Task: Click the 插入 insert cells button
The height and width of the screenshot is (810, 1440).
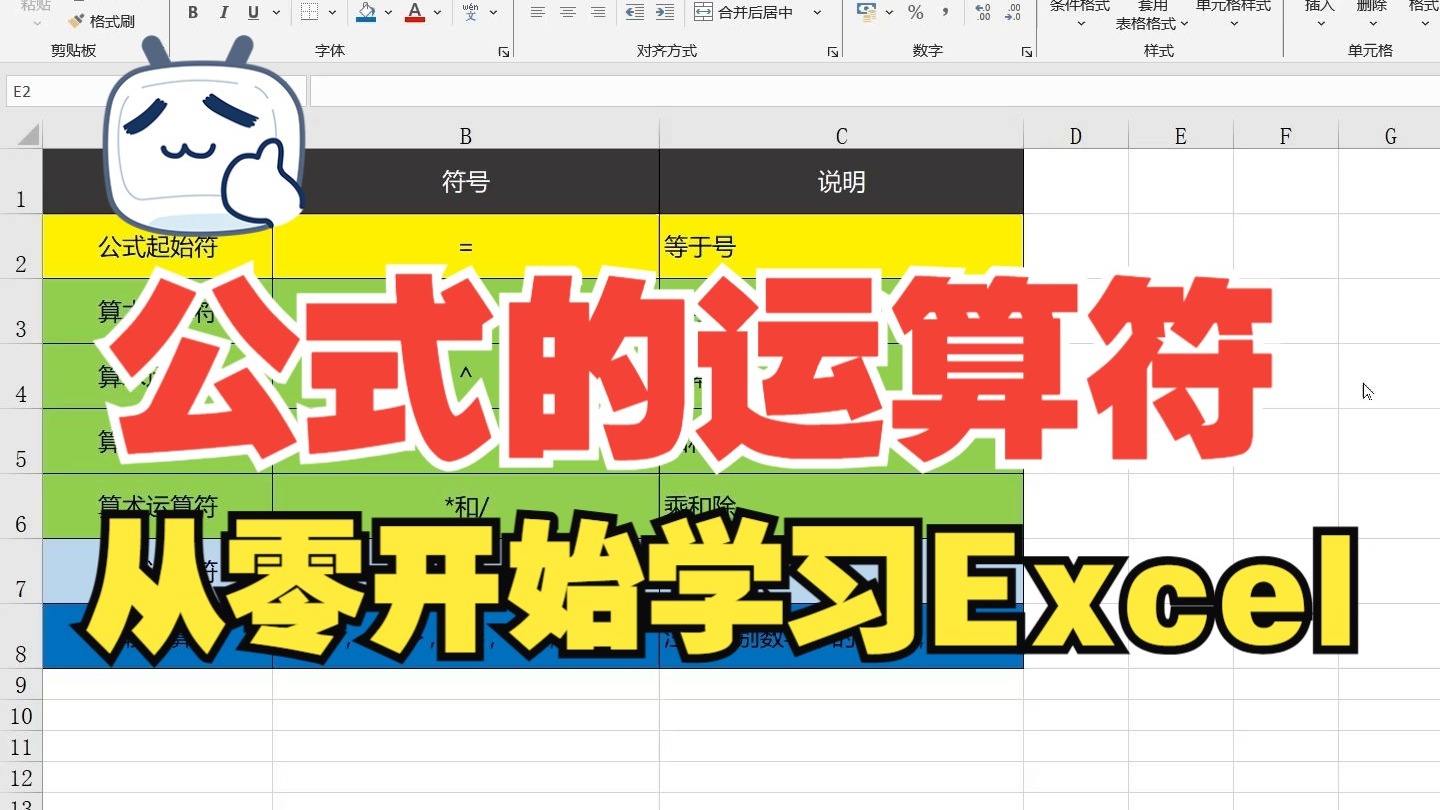Action: click(x=1318, y=15)
